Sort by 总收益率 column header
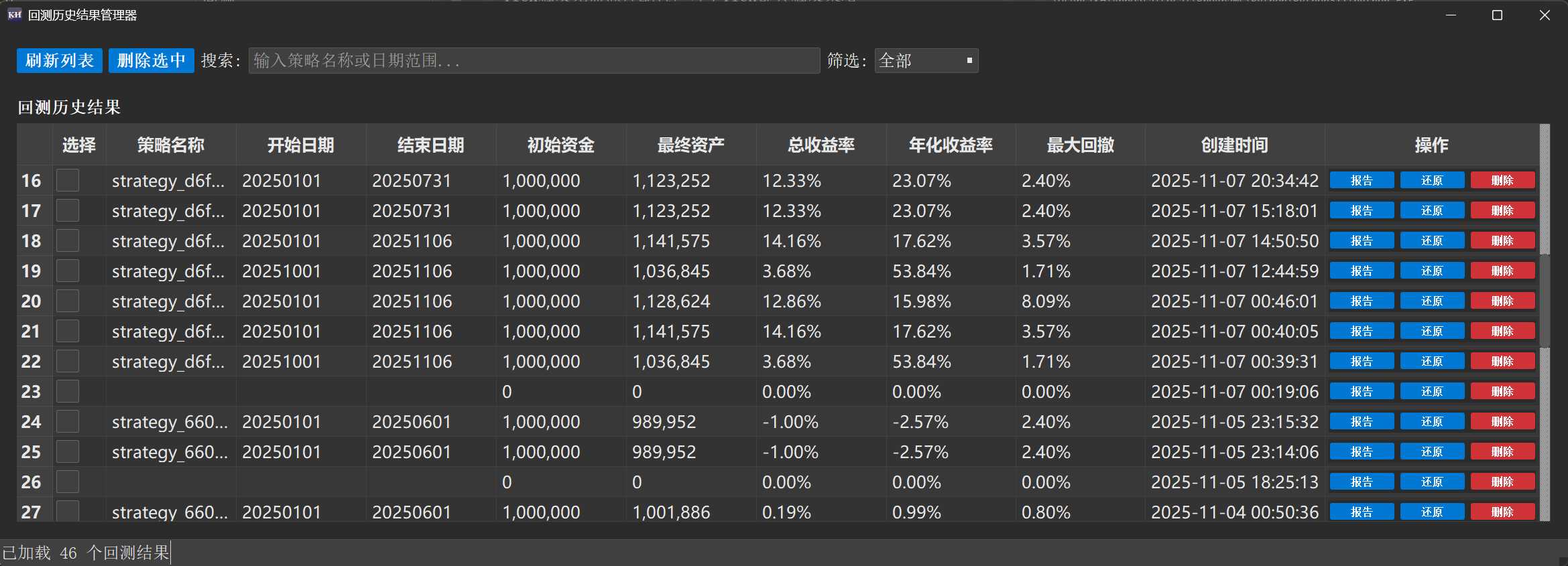The width and height of the screenshot is (1568, 566). 821,145
